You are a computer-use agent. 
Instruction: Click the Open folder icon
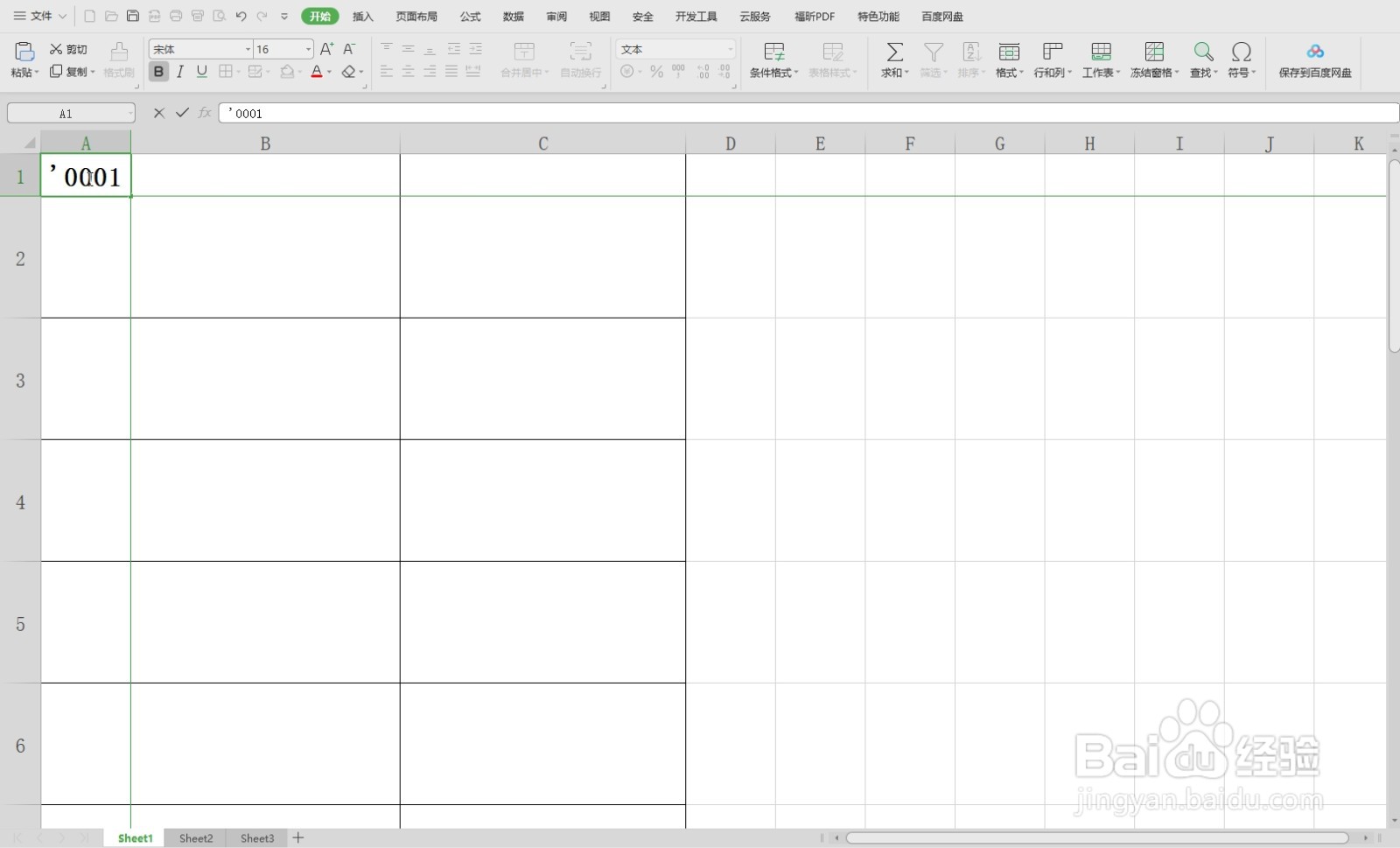click(111, 17)
